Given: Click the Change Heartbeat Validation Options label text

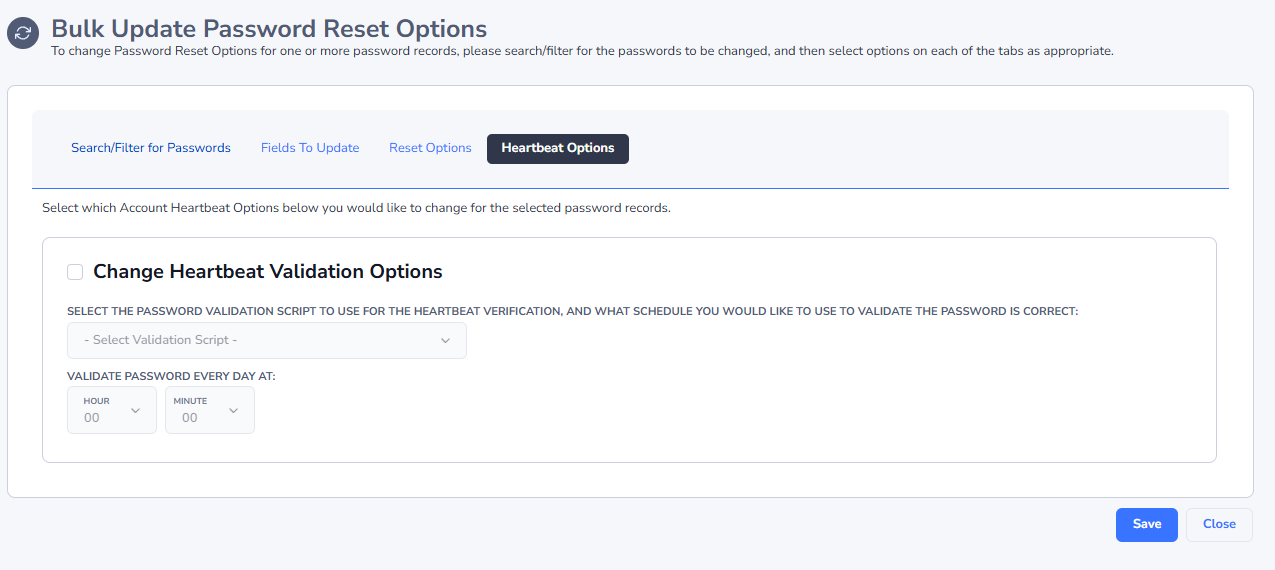Looking at the screenshot, I should point(267,271).
